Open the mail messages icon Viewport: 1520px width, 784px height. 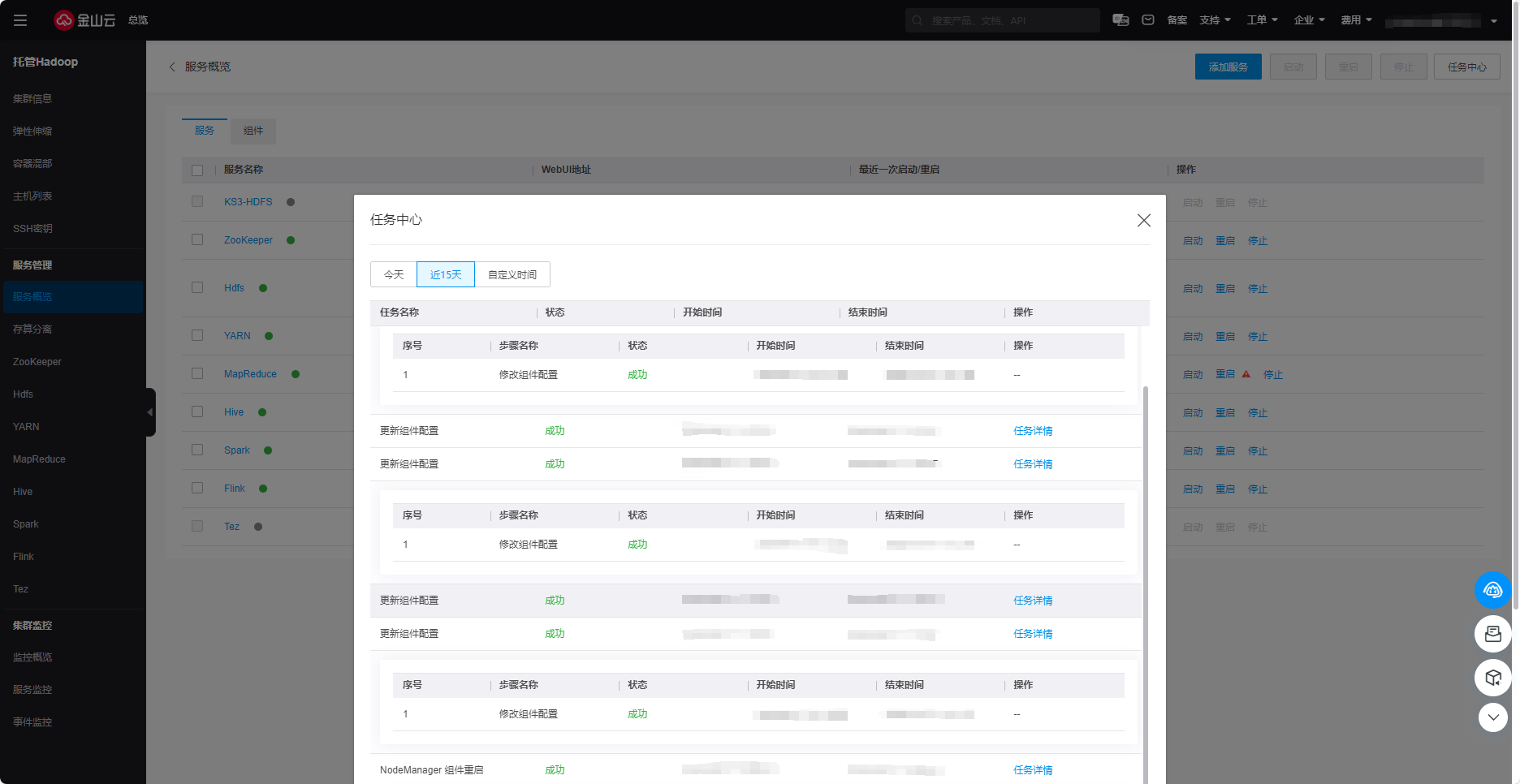pyautogui.click(x=1148, y=20)
